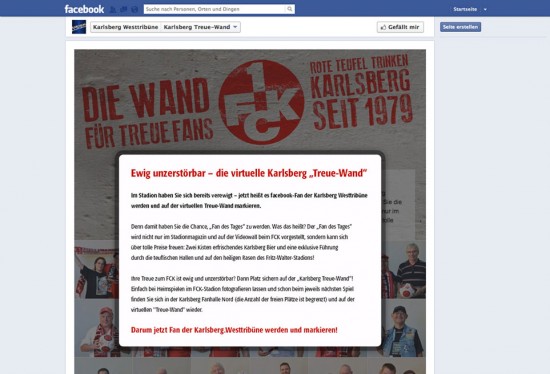Click the Facebook logo
This screenshot has height=374, width=550.
click(x=84, y=9)
